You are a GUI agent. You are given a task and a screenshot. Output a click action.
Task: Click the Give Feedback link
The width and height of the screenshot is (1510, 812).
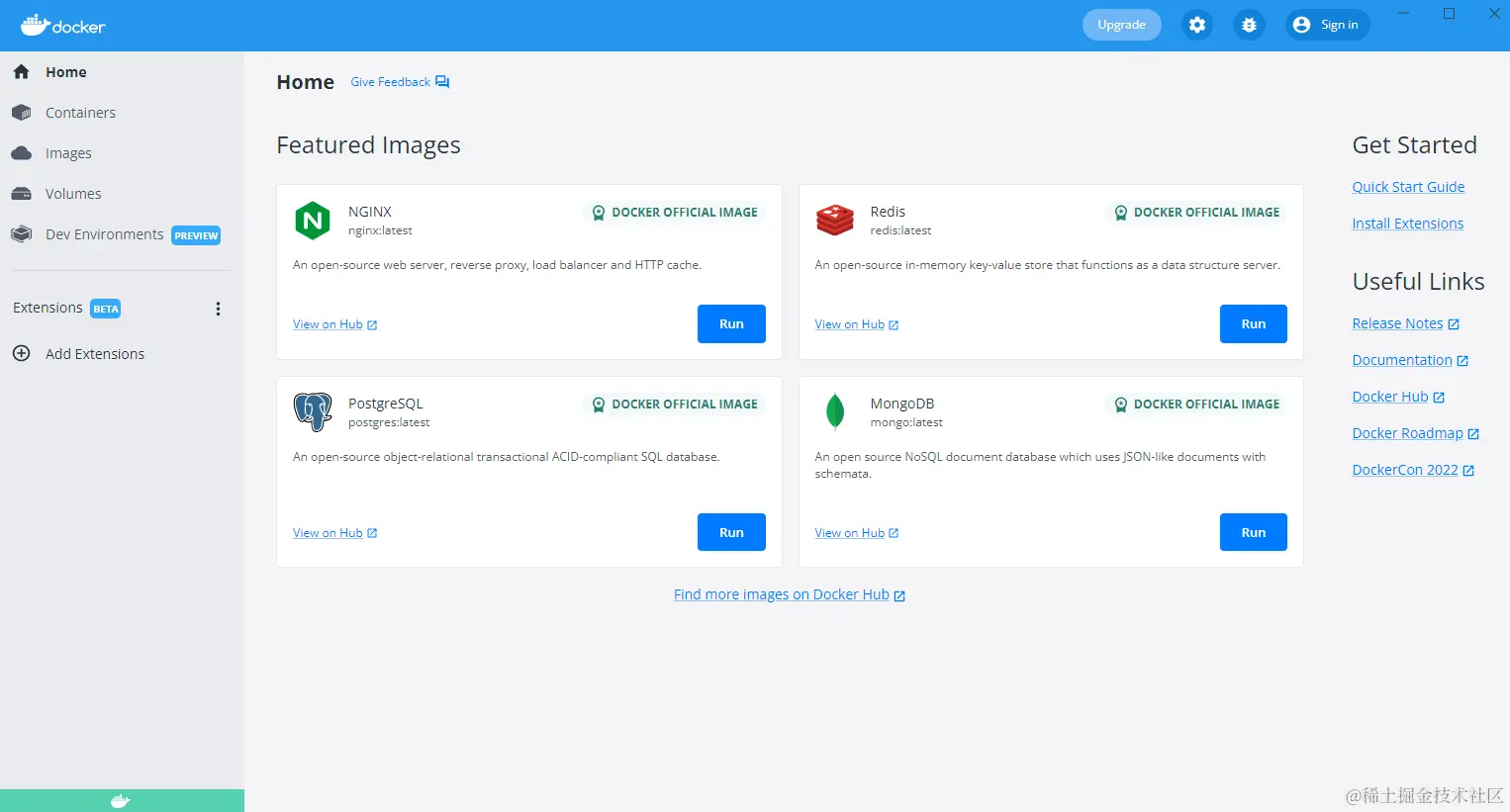point(400,82)
